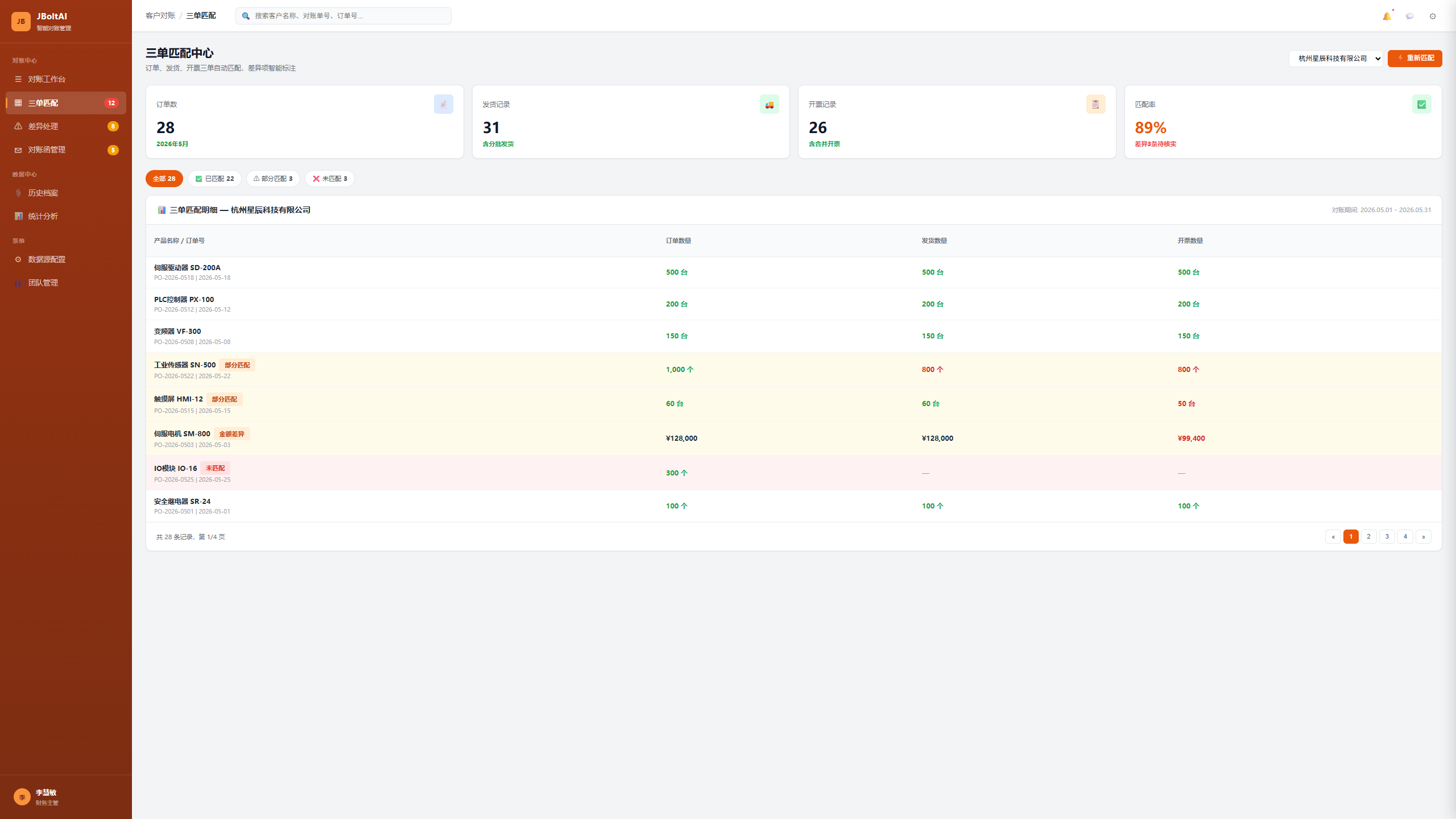Click row 伺服电机 SM-800

coord(793,439)
